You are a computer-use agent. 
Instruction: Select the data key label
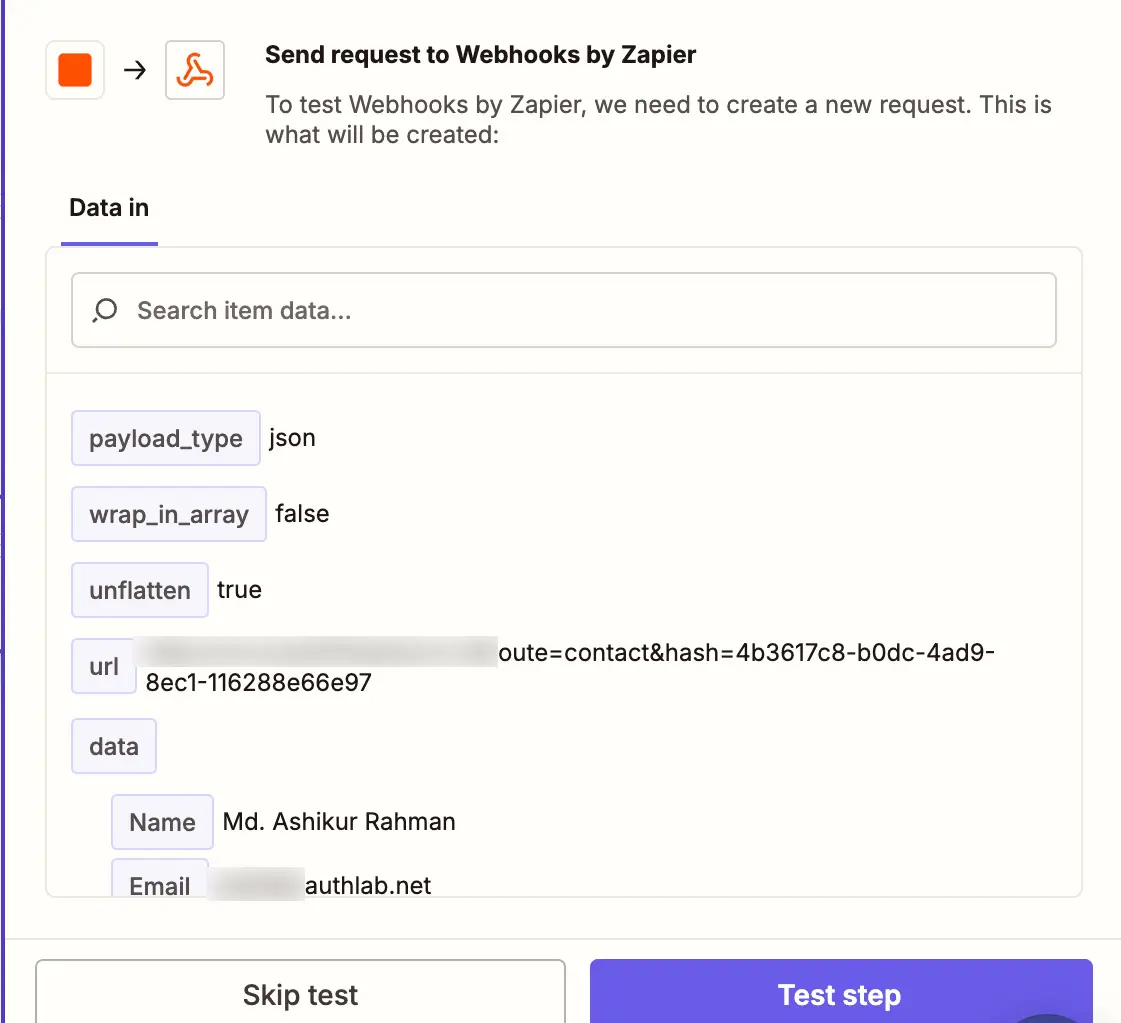tap(114, 746)
